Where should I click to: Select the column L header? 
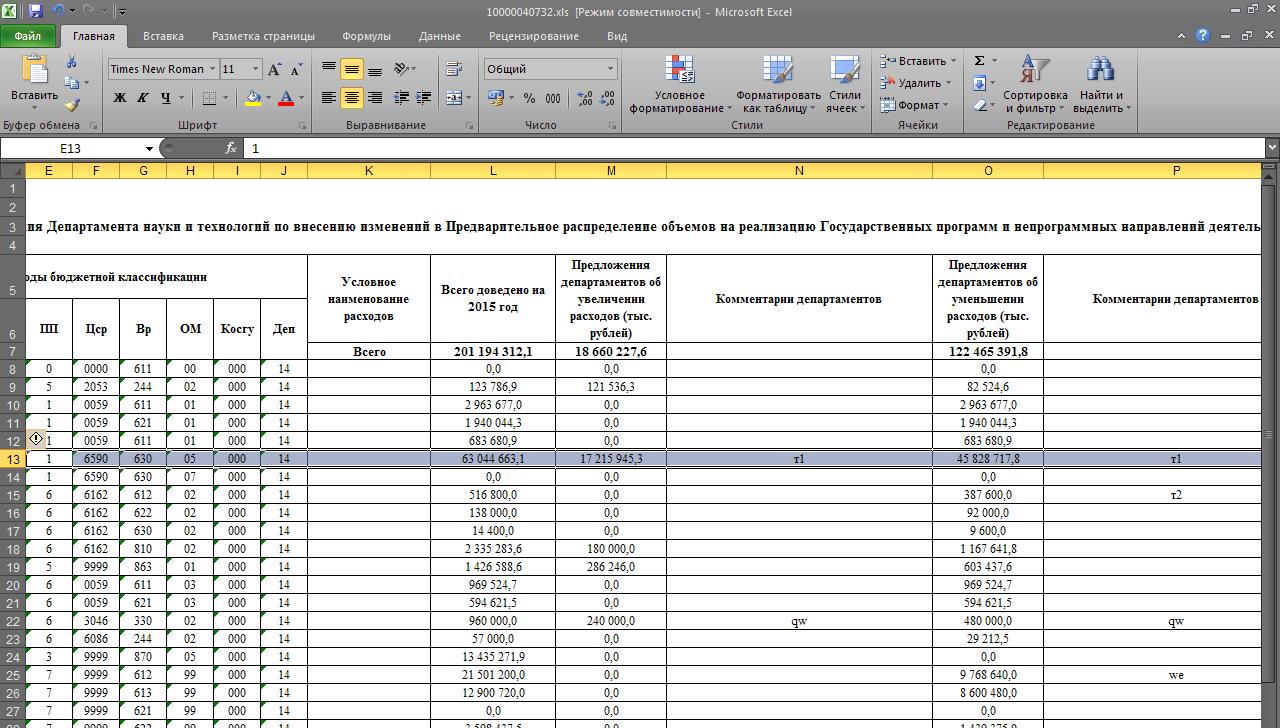493,171
